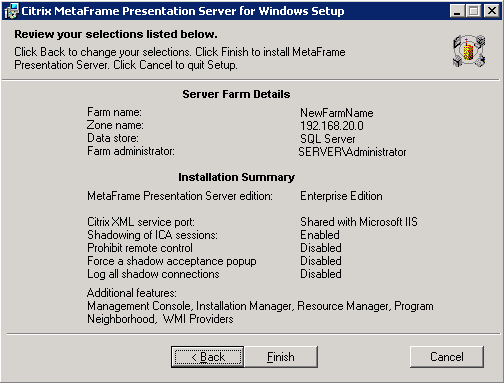This screenshot has height=383, width=504.
Task: Minimize the Setup window
Action: [457, 11]
